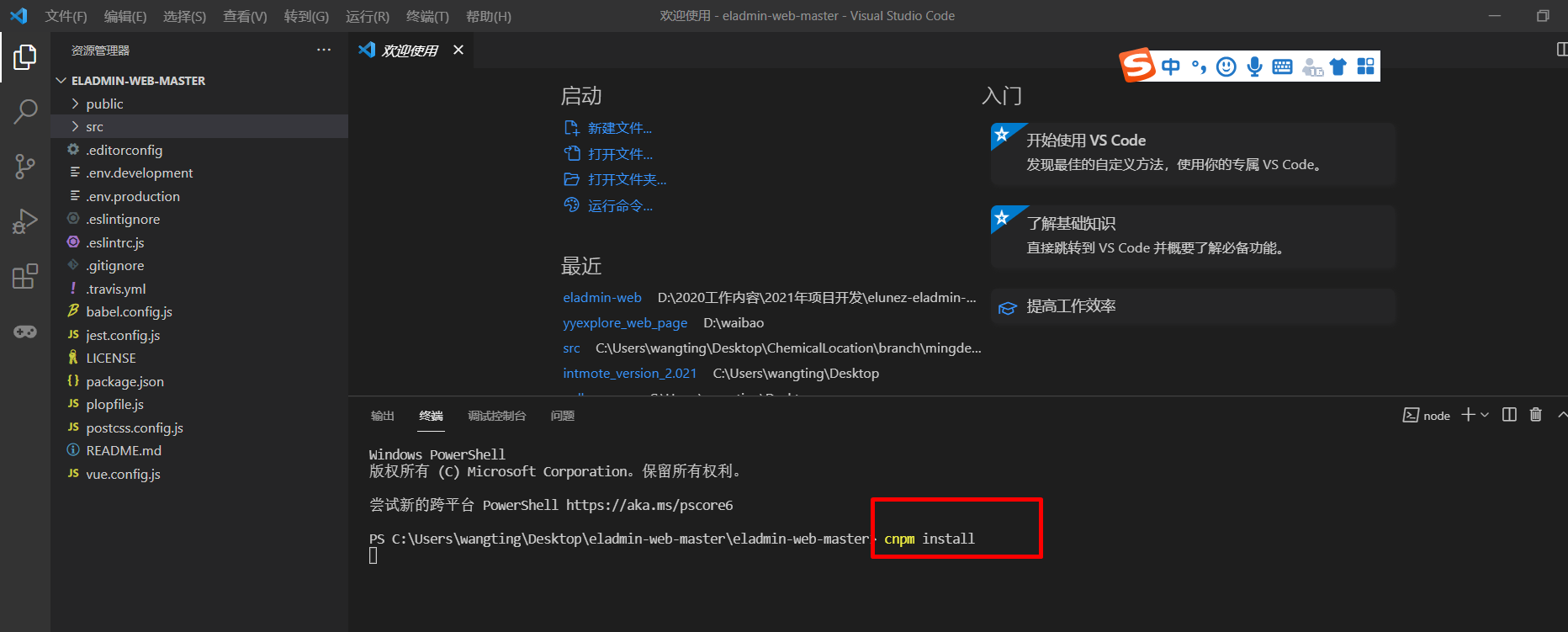The width and height of the screenshot is (1568, 632).
Task: Switch to 问题 panel tab
Action: pyautogui.click(x=562, y=416)
